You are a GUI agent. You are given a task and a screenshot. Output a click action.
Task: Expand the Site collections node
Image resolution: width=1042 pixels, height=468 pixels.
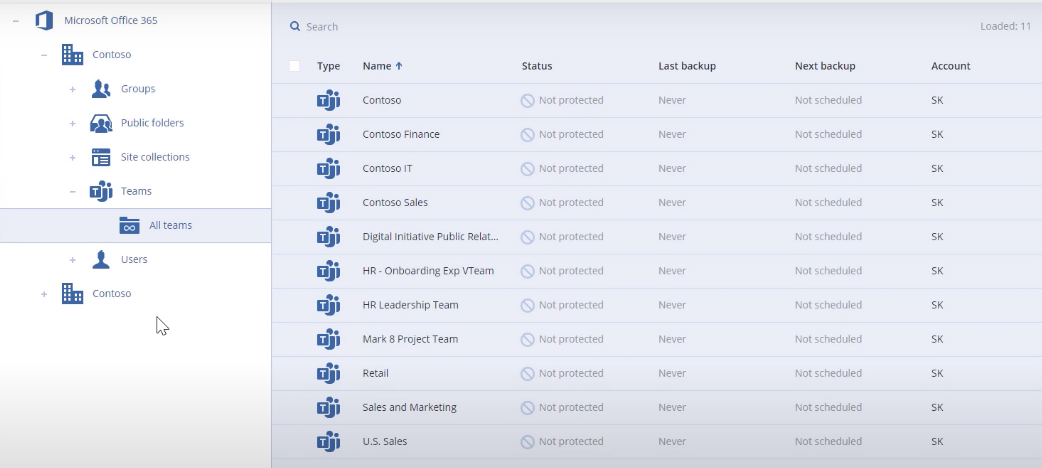(x=72, y=158)
